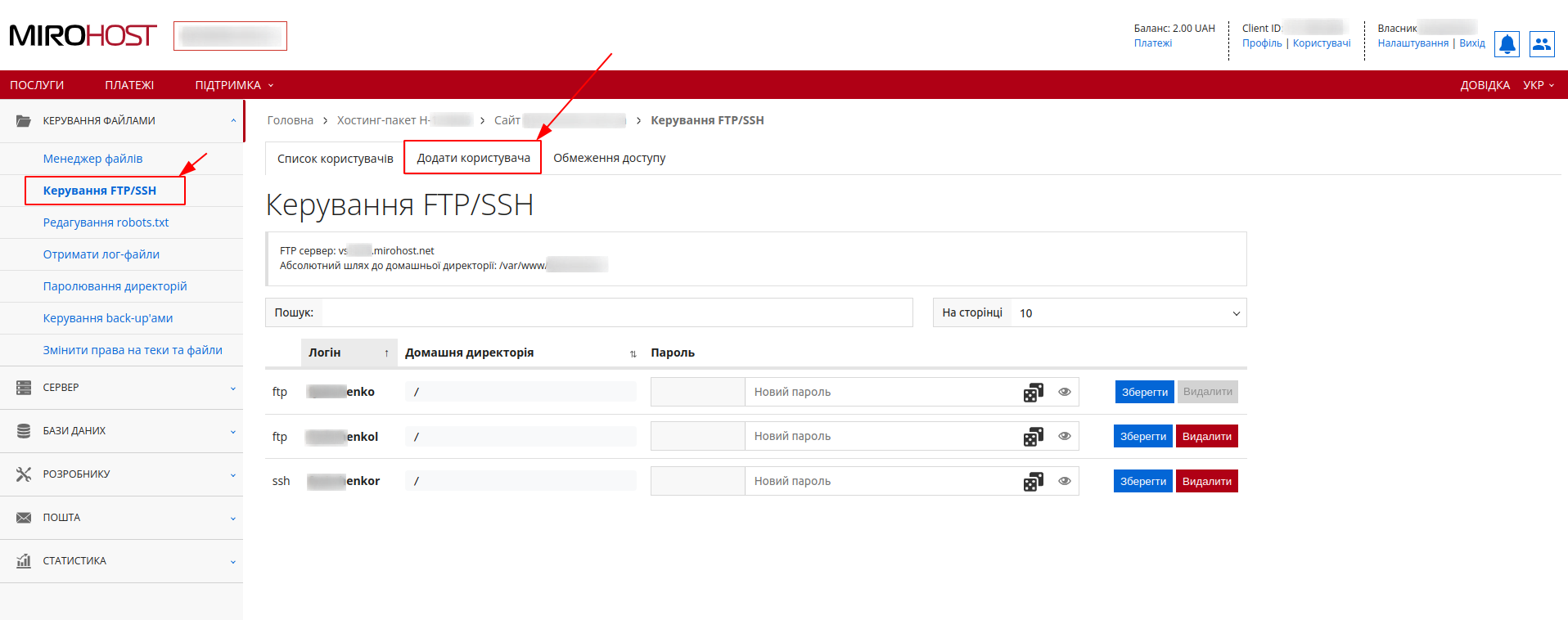
Task: Sort table by Логін column
Action: [x=349, y=353]
